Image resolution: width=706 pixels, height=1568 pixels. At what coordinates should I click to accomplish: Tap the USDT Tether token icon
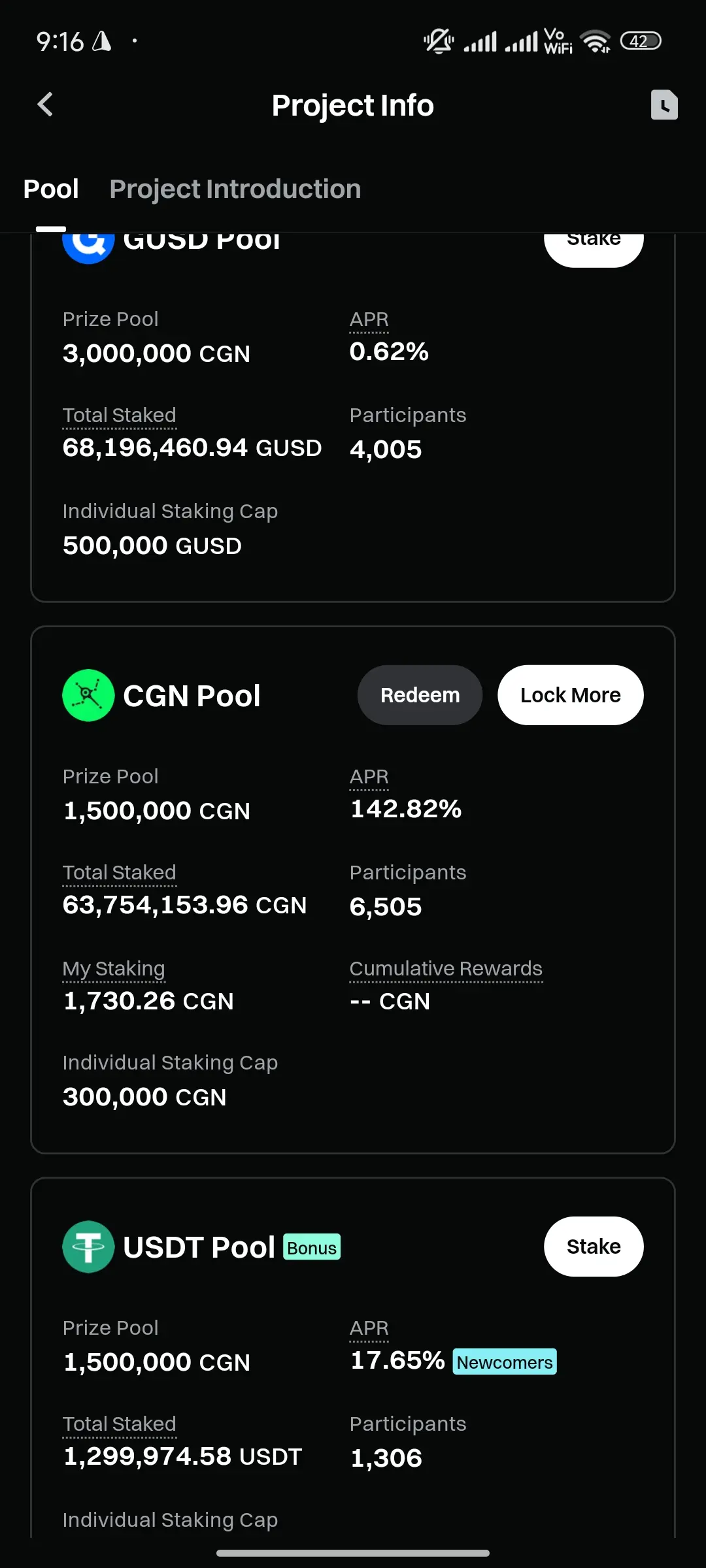88,1247
